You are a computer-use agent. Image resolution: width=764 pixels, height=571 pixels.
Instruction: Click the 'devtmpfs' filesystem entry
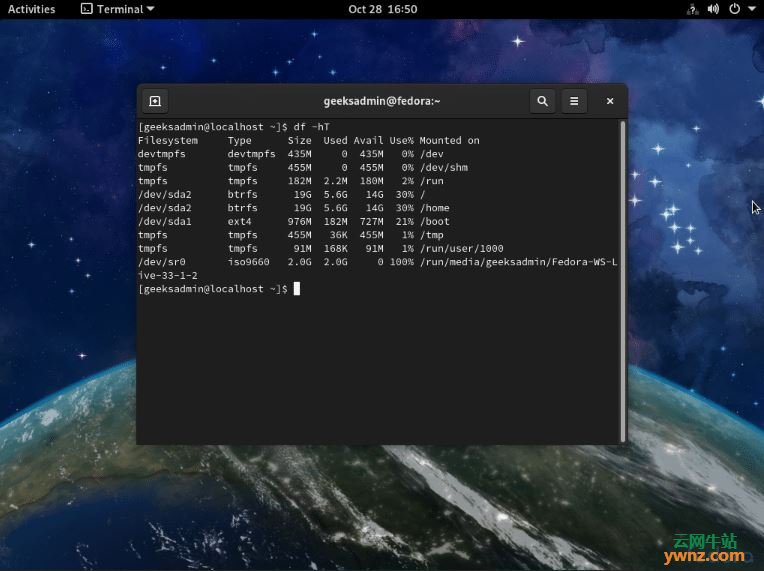pyautogui.click(x=162, y=154)
